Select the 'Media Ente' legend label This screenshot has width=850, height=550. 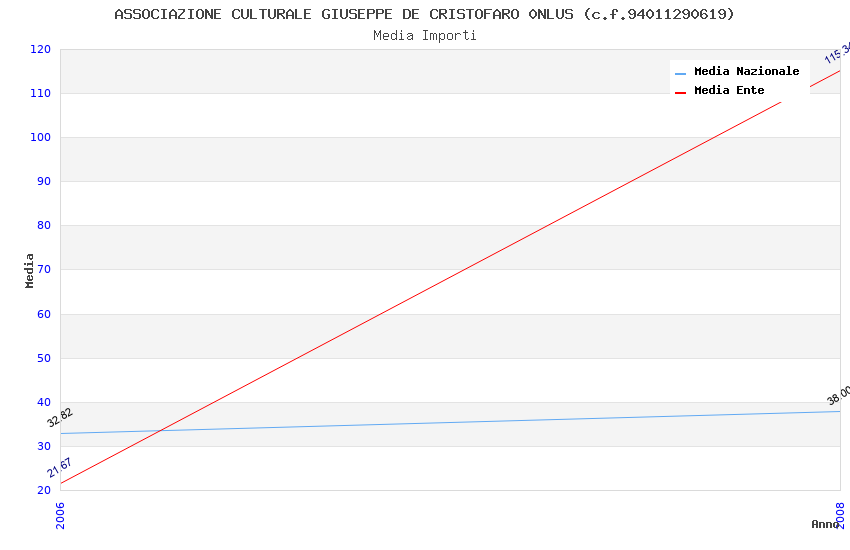click(729, 90)
